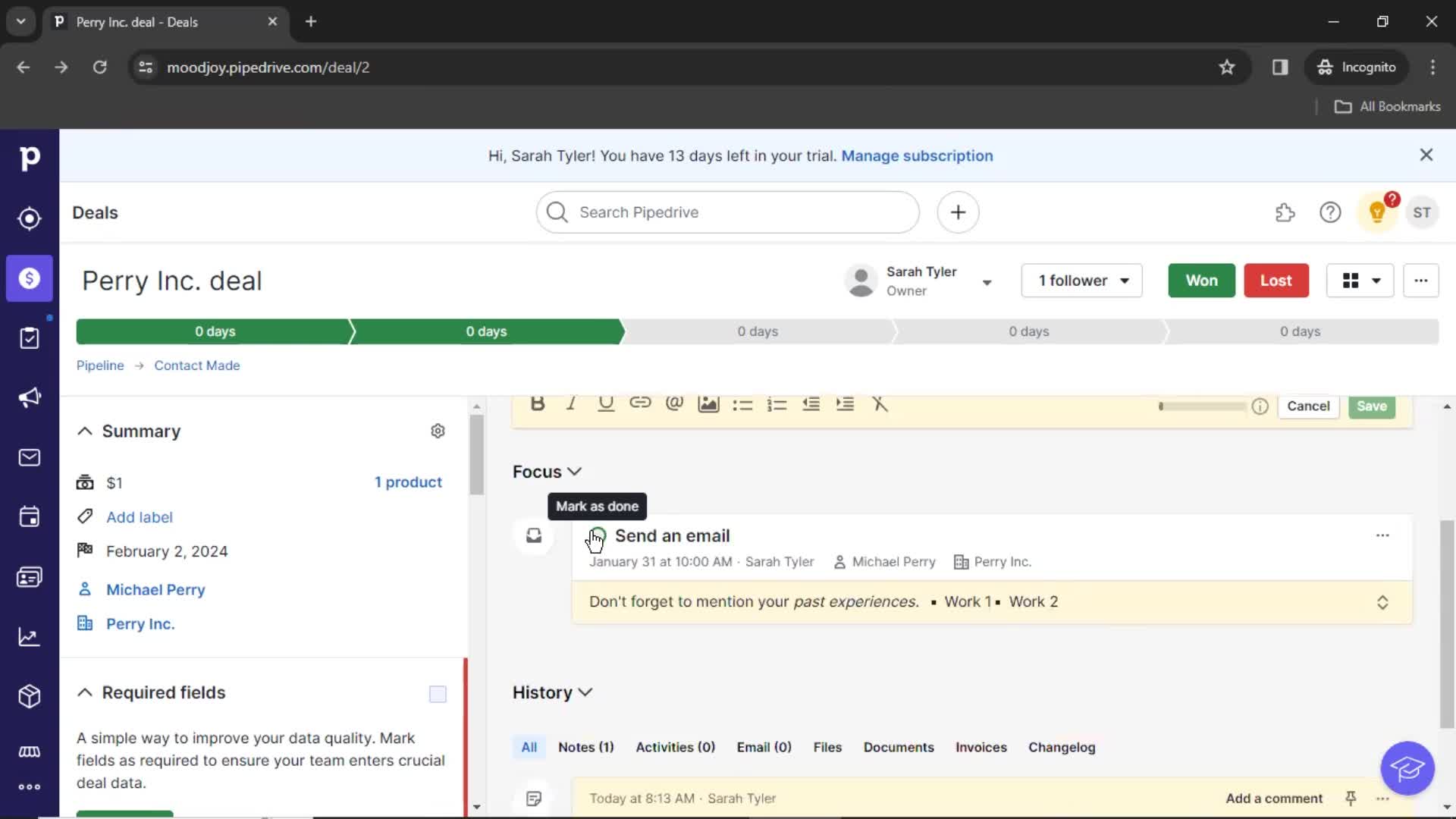Collapse the Required fields section
Image resolution: width=1456 pixels, height=819 pixels.
pyautogui.click(x=85, y=692)
